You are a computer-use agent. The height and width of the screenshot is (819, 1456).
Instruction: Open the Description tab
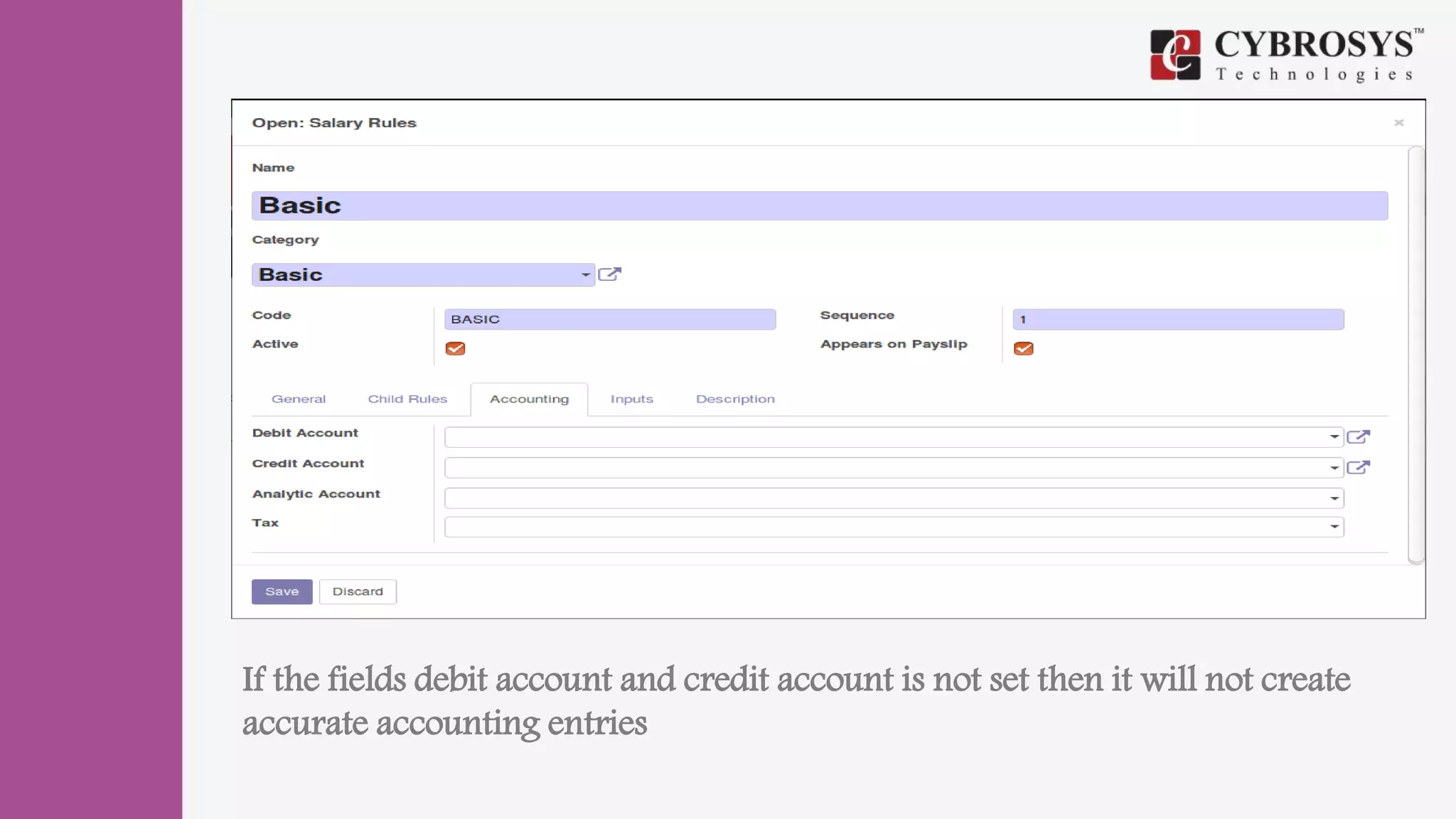735,400
